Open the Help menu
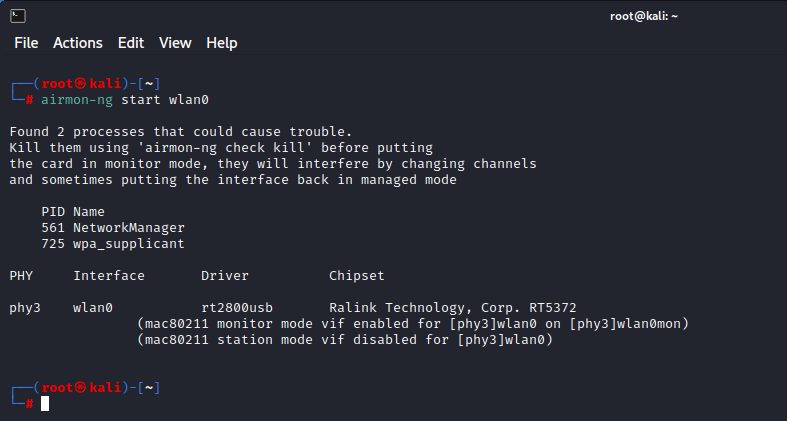 coord(222,43)
